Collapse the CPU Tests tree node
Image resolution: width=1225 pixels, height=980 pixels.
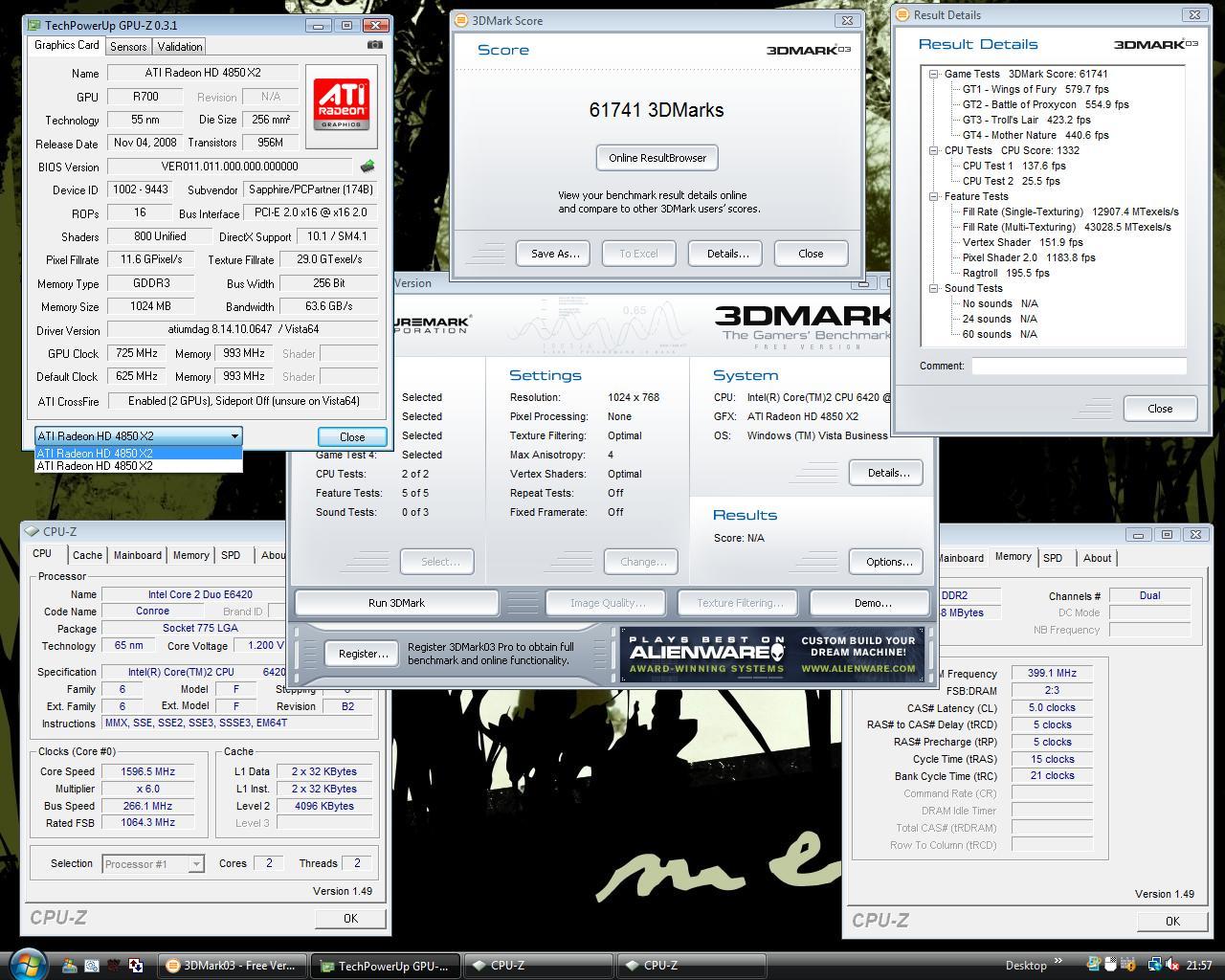934,150
